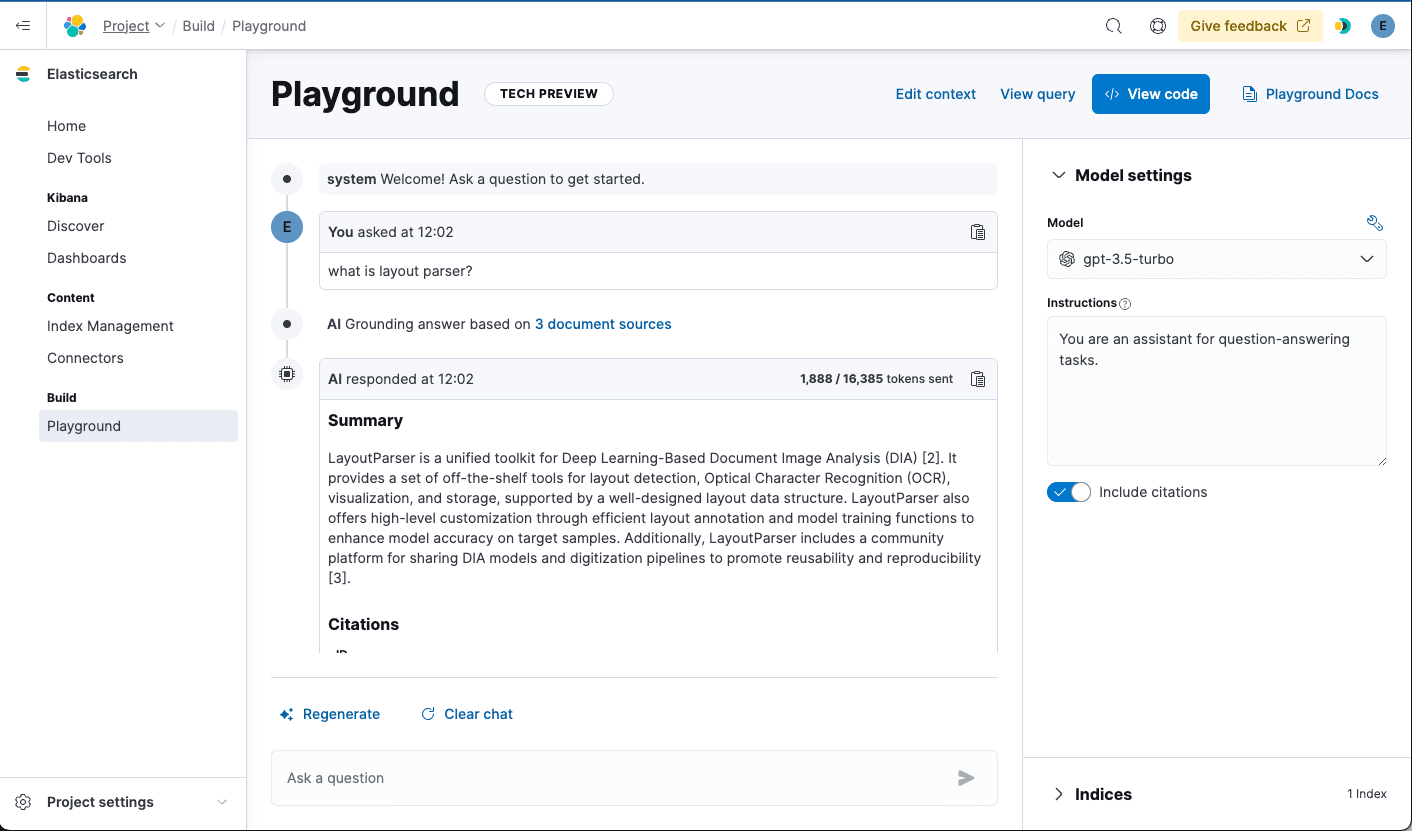Open the help lifebuoy icon
This screenshot has width=1412, height=831.
pyautogui.click(x=1157, y=26)
